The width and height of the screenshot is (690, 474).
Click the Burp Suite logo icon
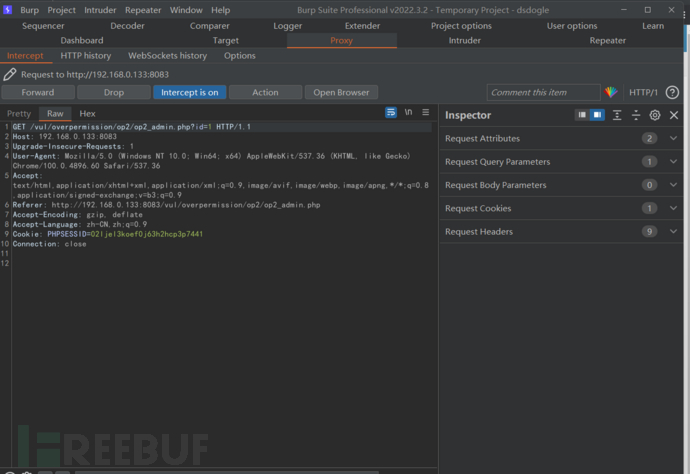tap(7, 9)
